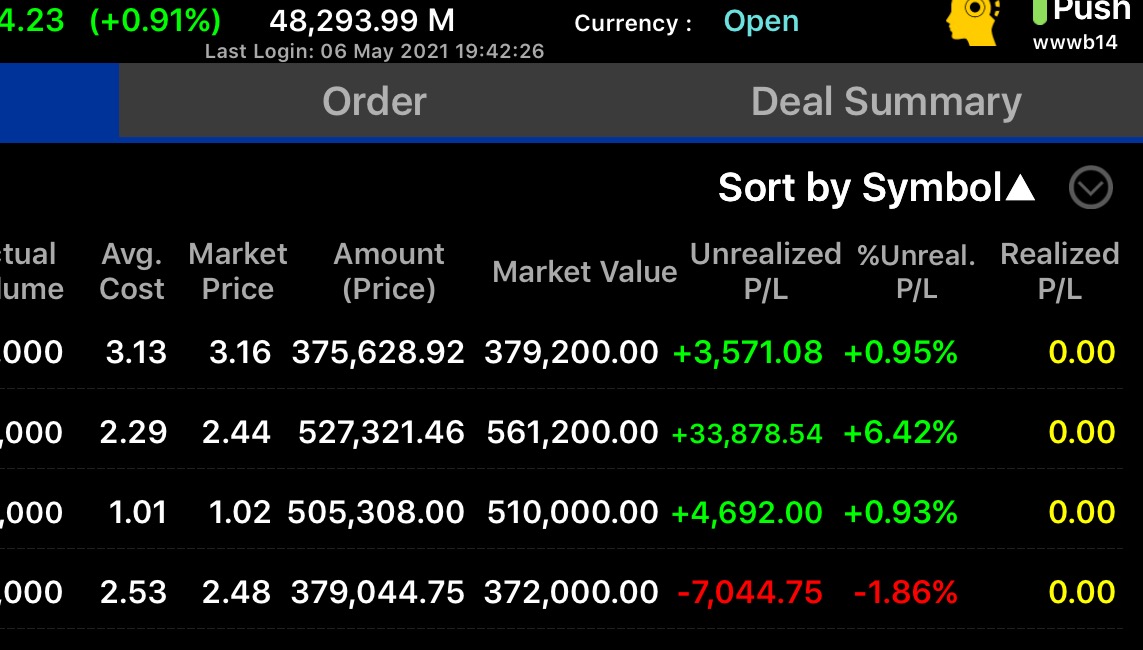Click the Market Price column header

[x=237, y=271]
